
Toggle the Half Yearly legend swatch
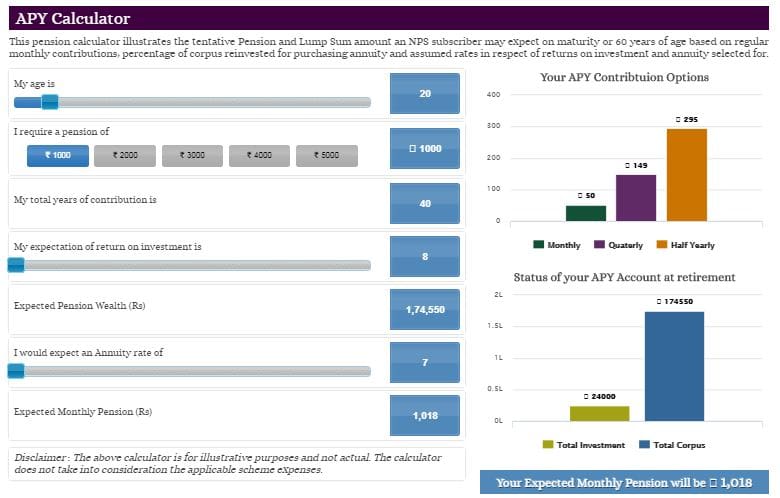point(663,245)
